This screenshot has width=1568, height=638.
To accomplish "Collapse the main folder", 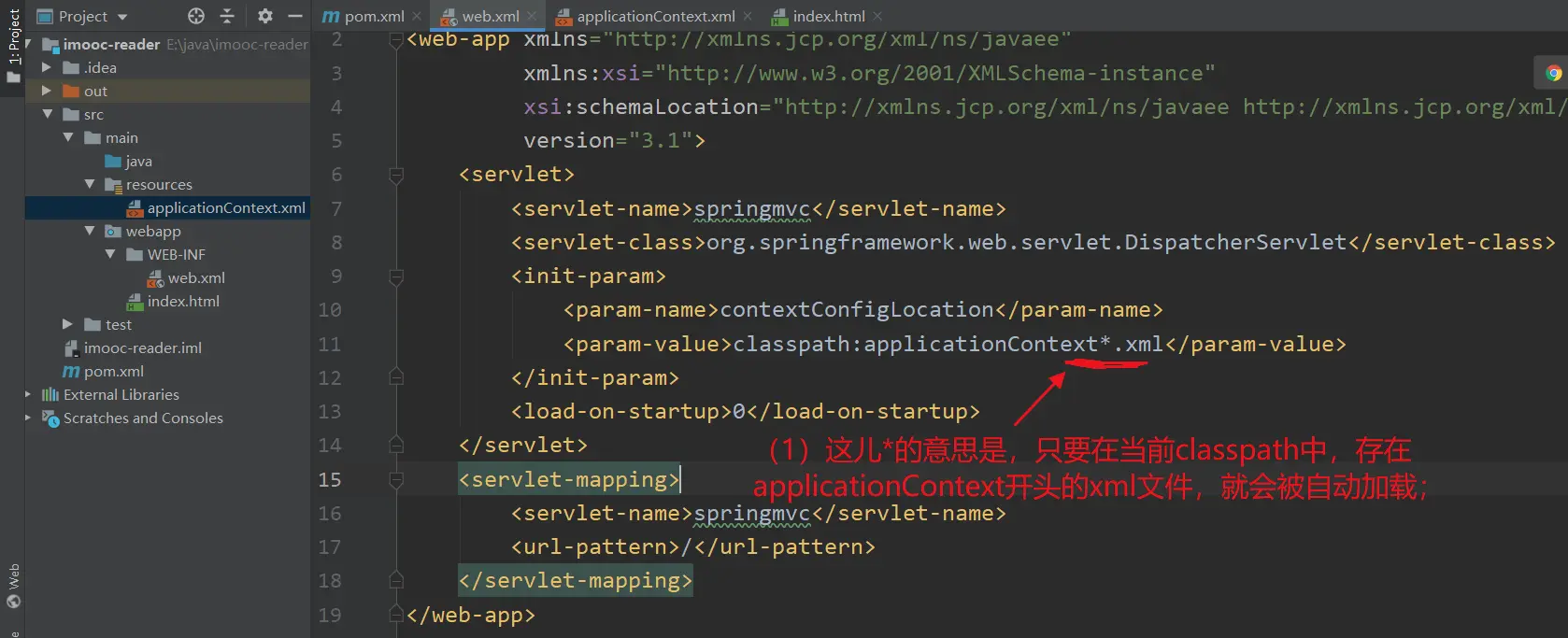I will [x=68, y=137].
